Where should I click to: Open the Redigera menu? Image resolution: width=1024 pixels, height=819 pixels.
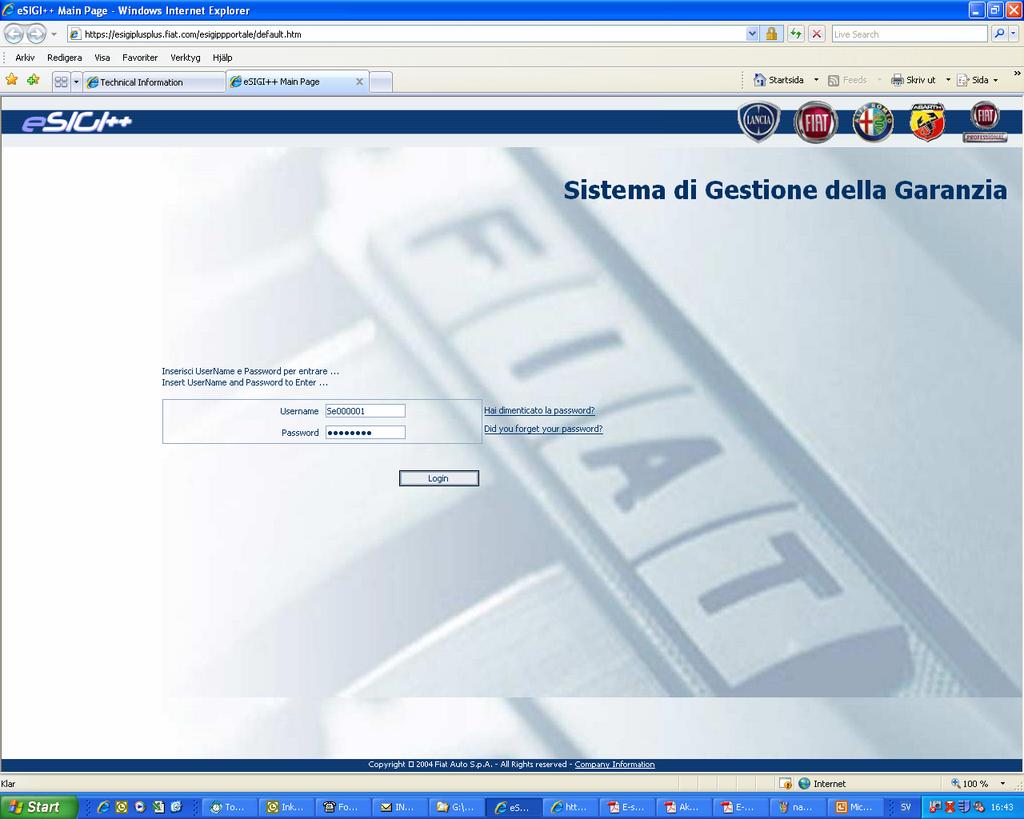click(x=65, y=57)
